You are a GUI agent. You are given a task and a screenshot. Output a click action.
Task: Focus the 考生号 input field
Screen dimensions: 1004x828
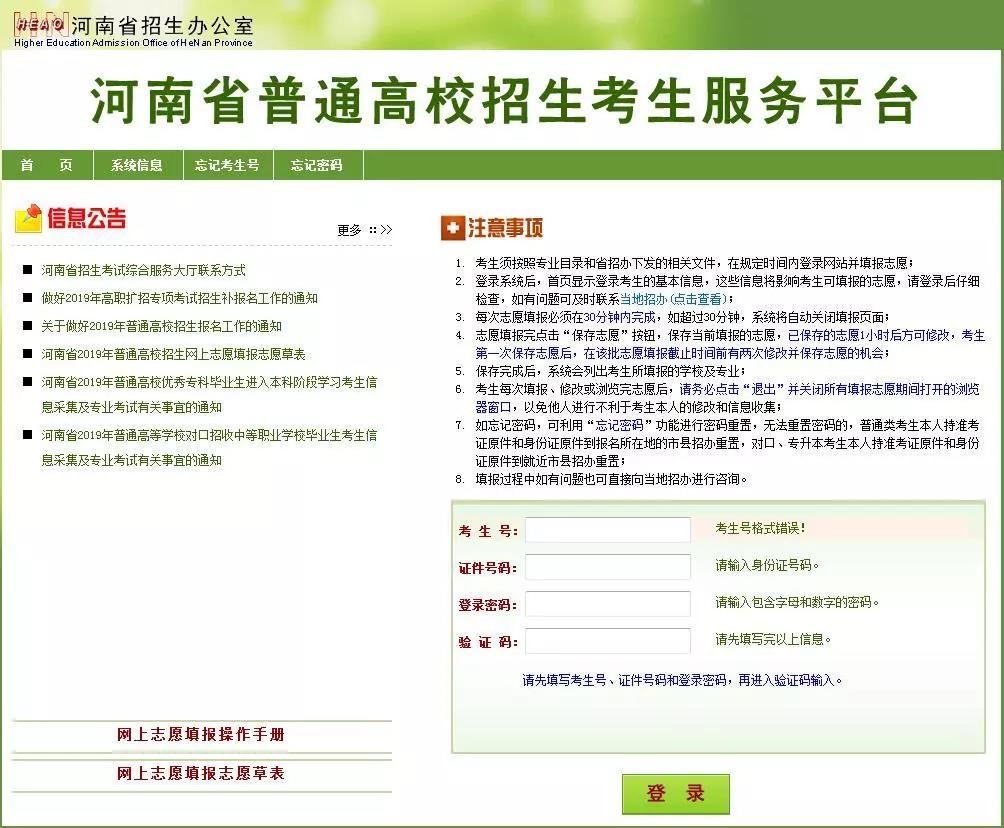point(607,530)
